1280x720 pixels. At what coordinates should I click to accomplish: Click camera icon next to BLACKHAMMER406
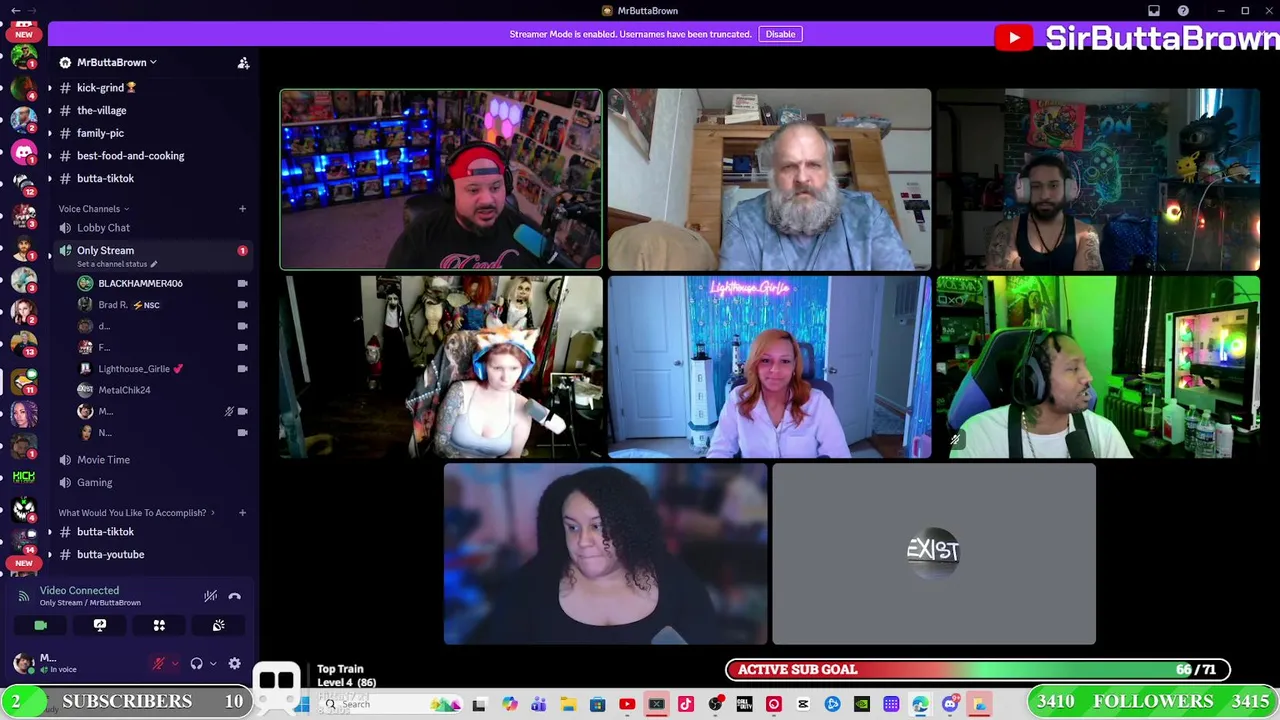242,283
